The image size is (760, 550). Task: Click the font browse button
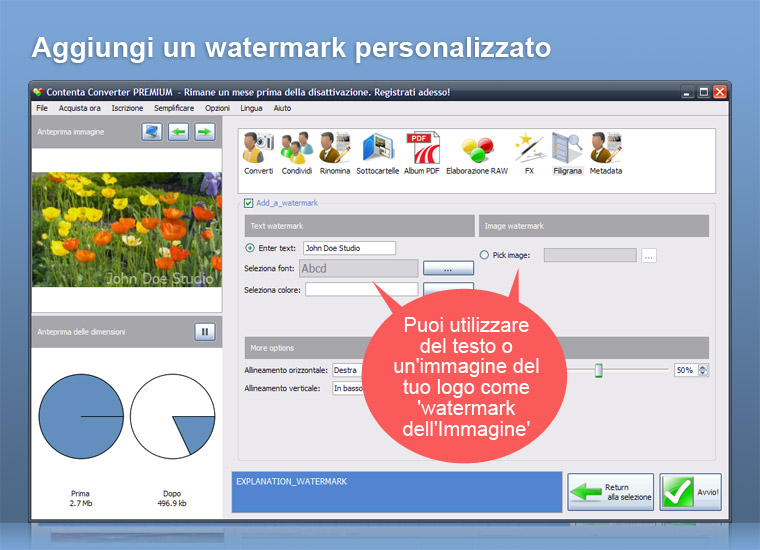point(448,268)
